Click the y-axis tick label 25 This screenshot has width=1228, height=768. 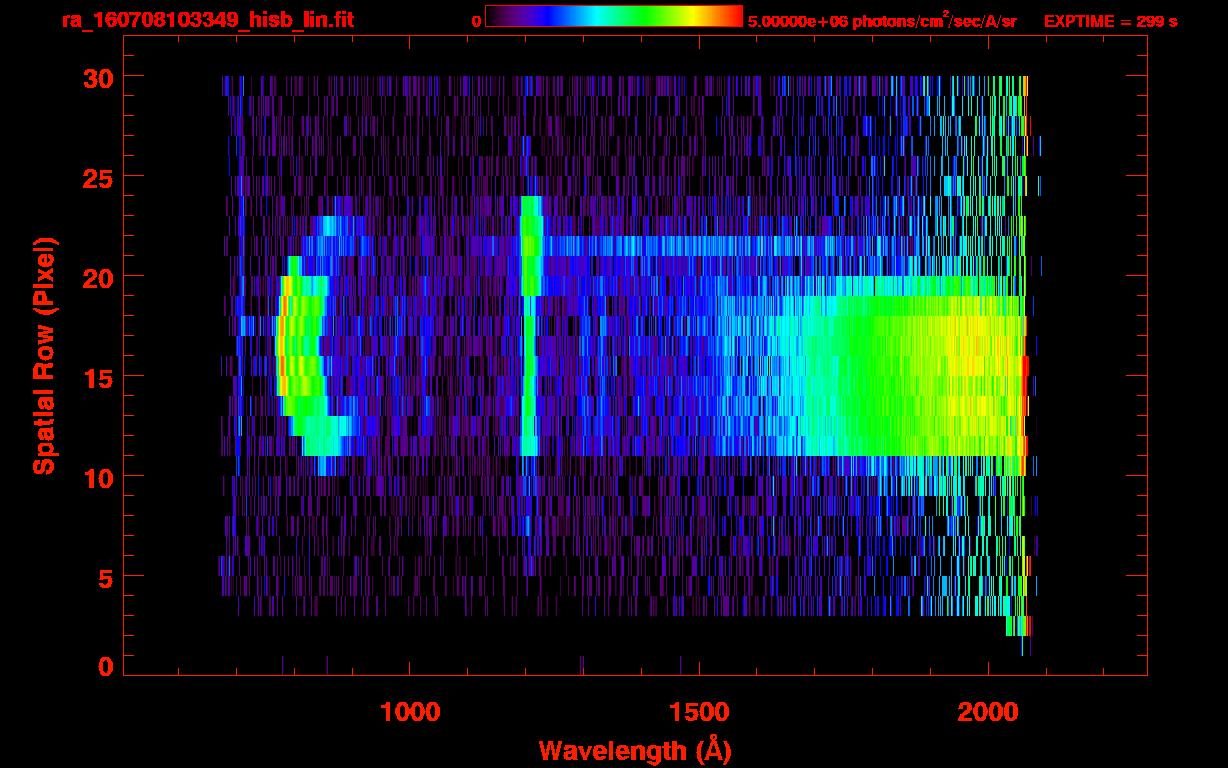[98, 177]
